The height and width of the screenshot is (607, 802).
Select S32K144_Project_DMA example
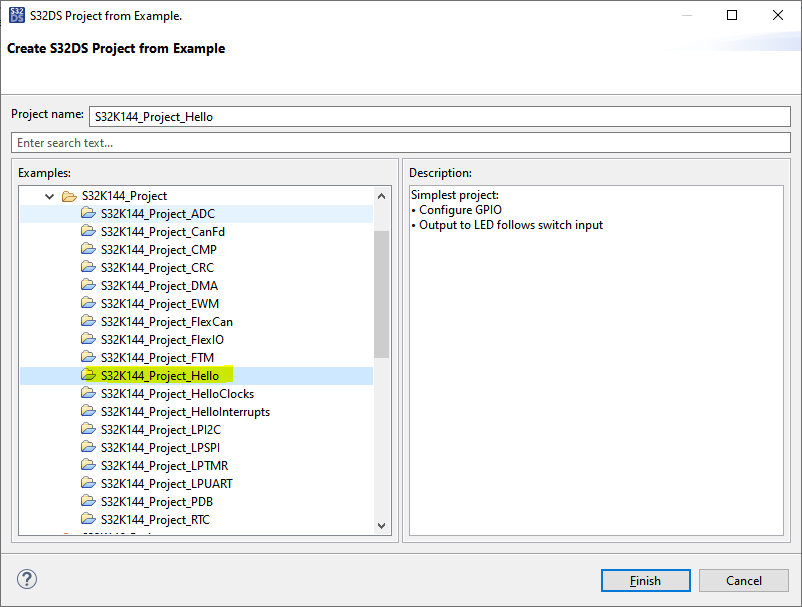click(x=159, y=285)
